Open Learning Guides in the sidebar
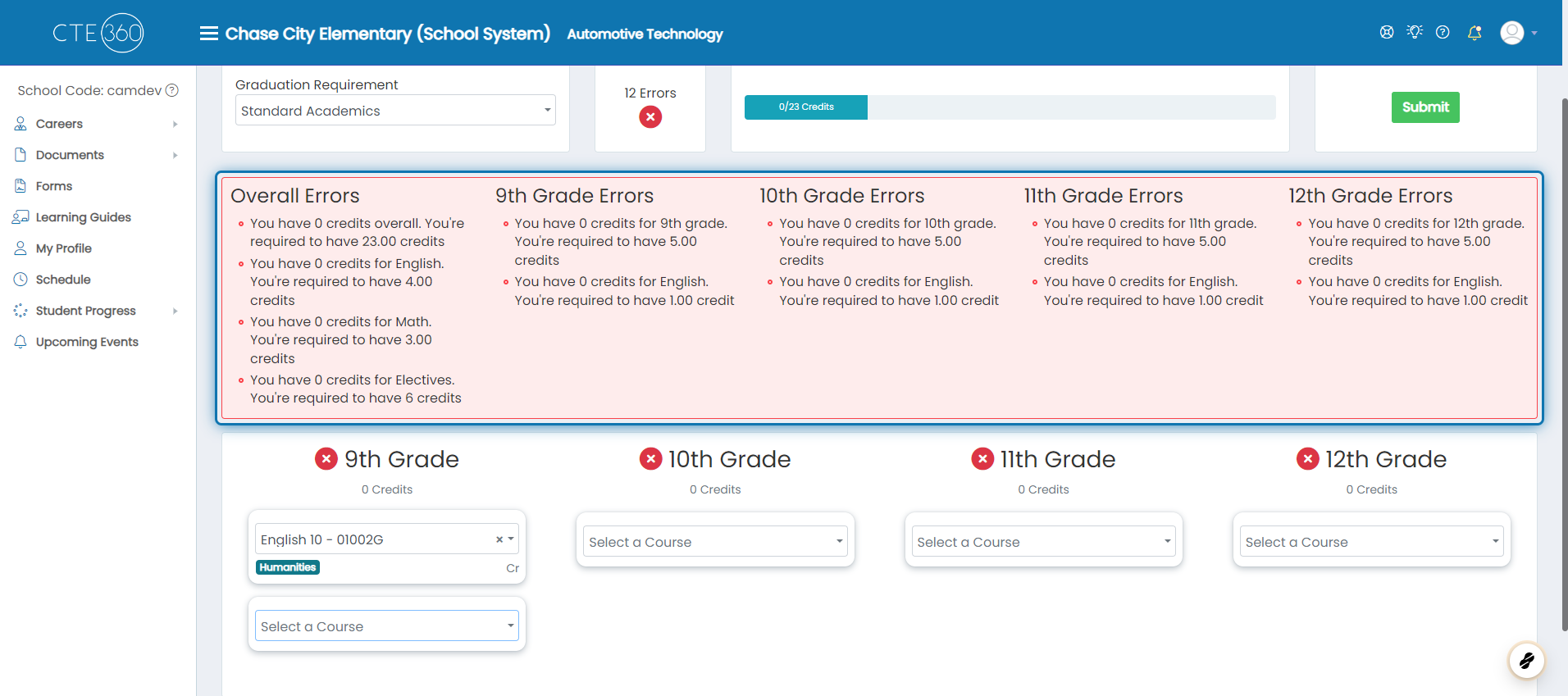 pos(83,217)
